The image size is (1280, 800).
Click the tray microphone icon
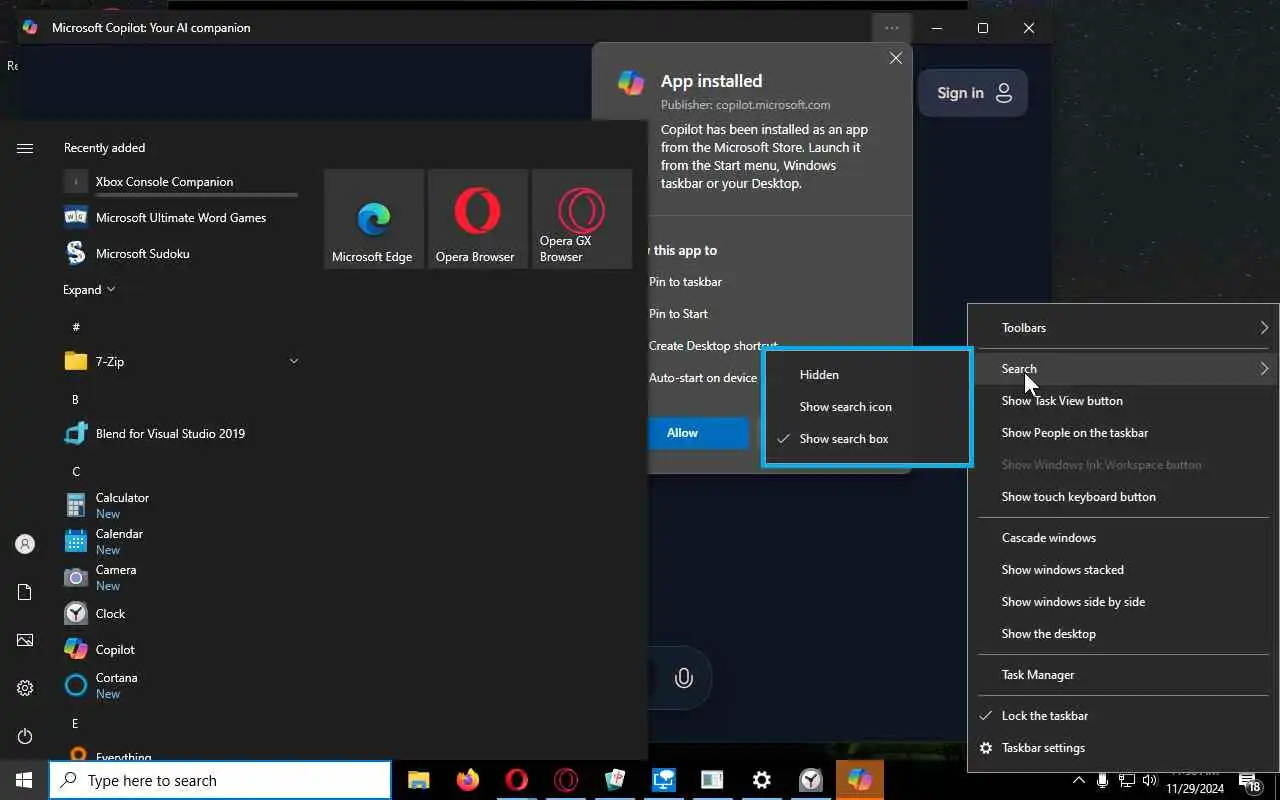point(1102,780)
